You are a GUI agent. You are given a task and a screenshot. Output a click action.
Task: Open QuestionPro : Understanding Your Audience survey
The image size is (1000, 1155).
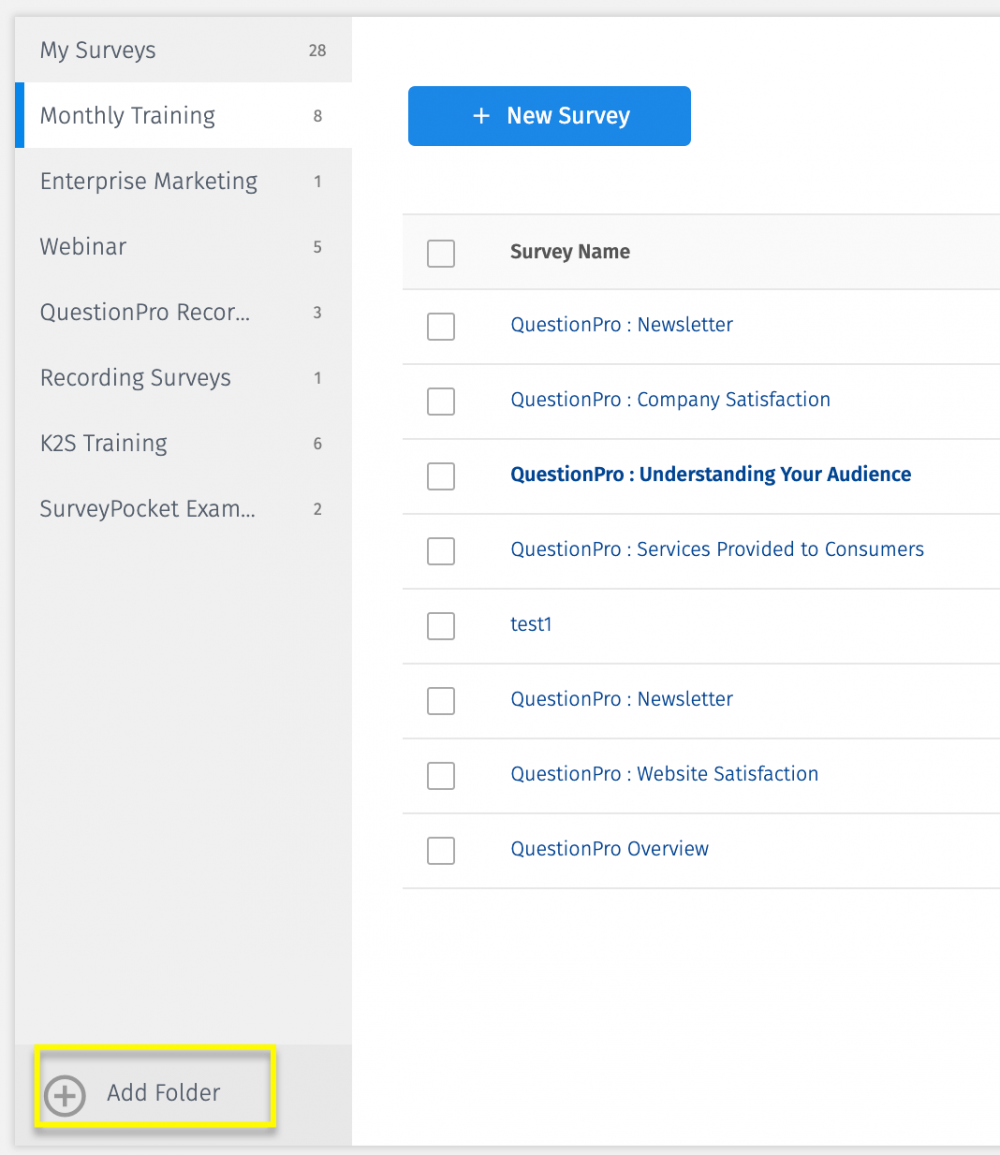pos(710,474)
